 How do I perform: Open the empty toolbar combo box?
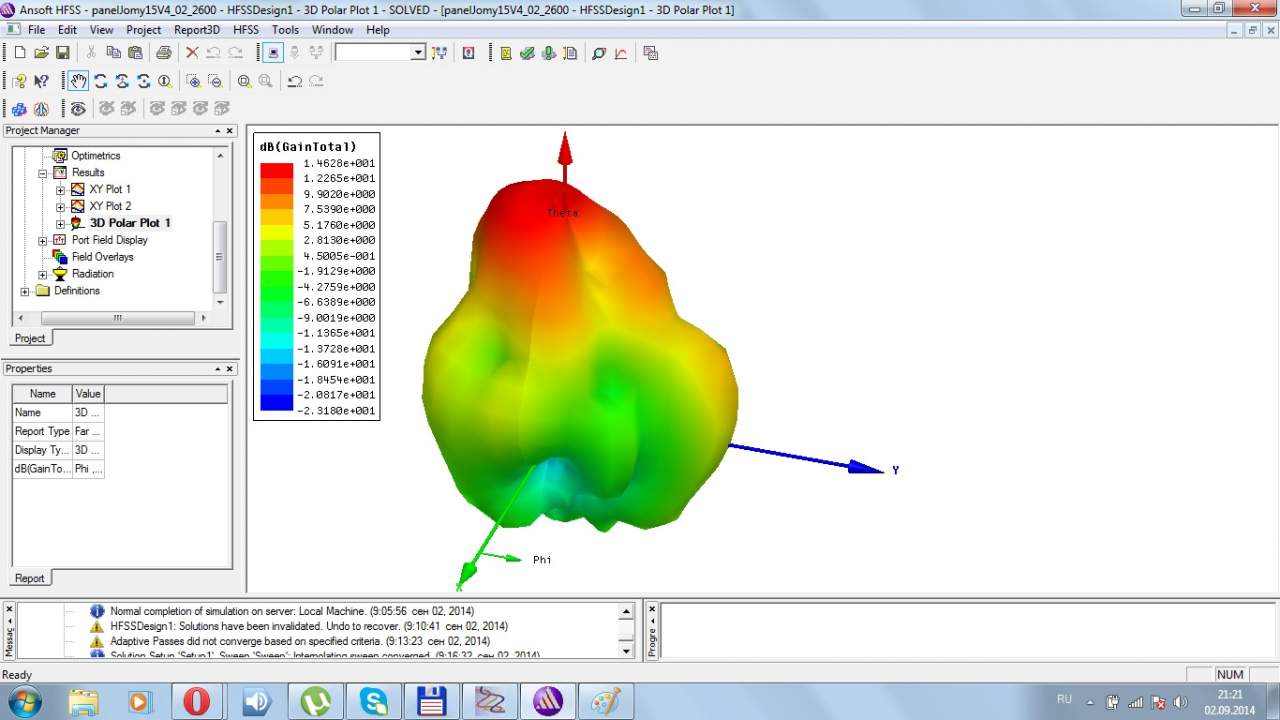(x=418, y=53)
